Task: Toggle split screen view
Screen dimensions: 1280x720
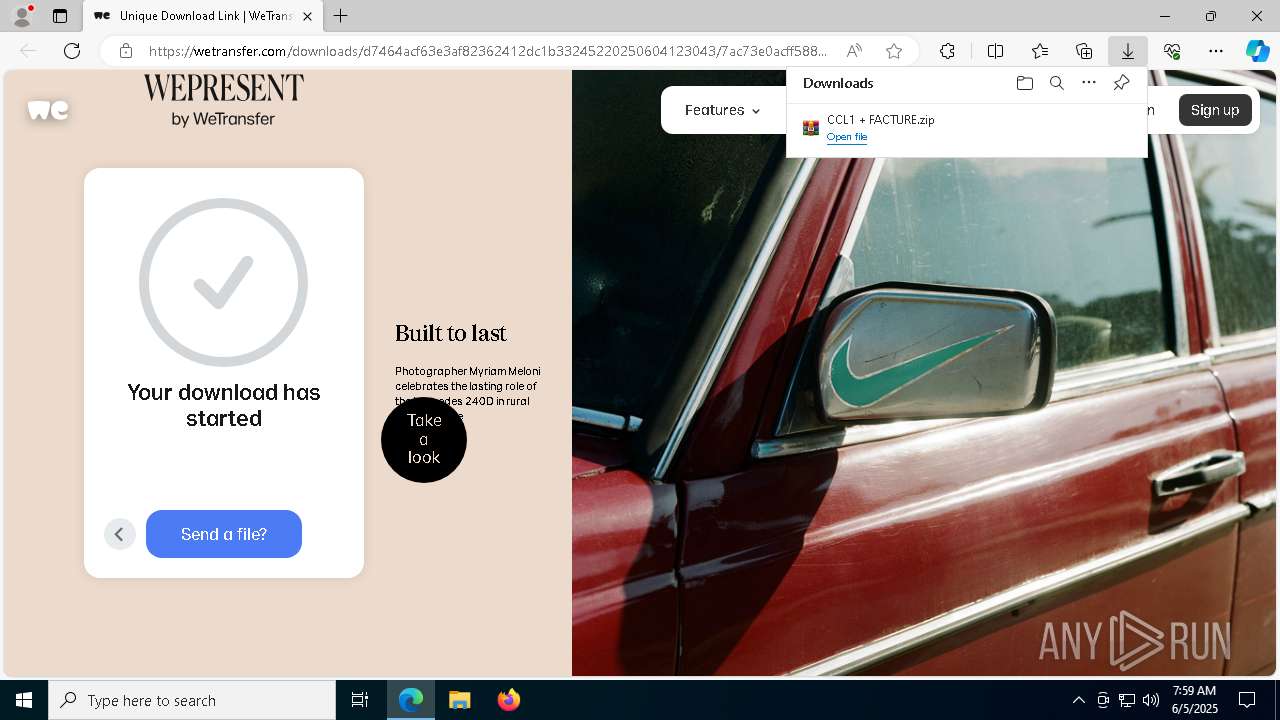Action: coord(996,51)
